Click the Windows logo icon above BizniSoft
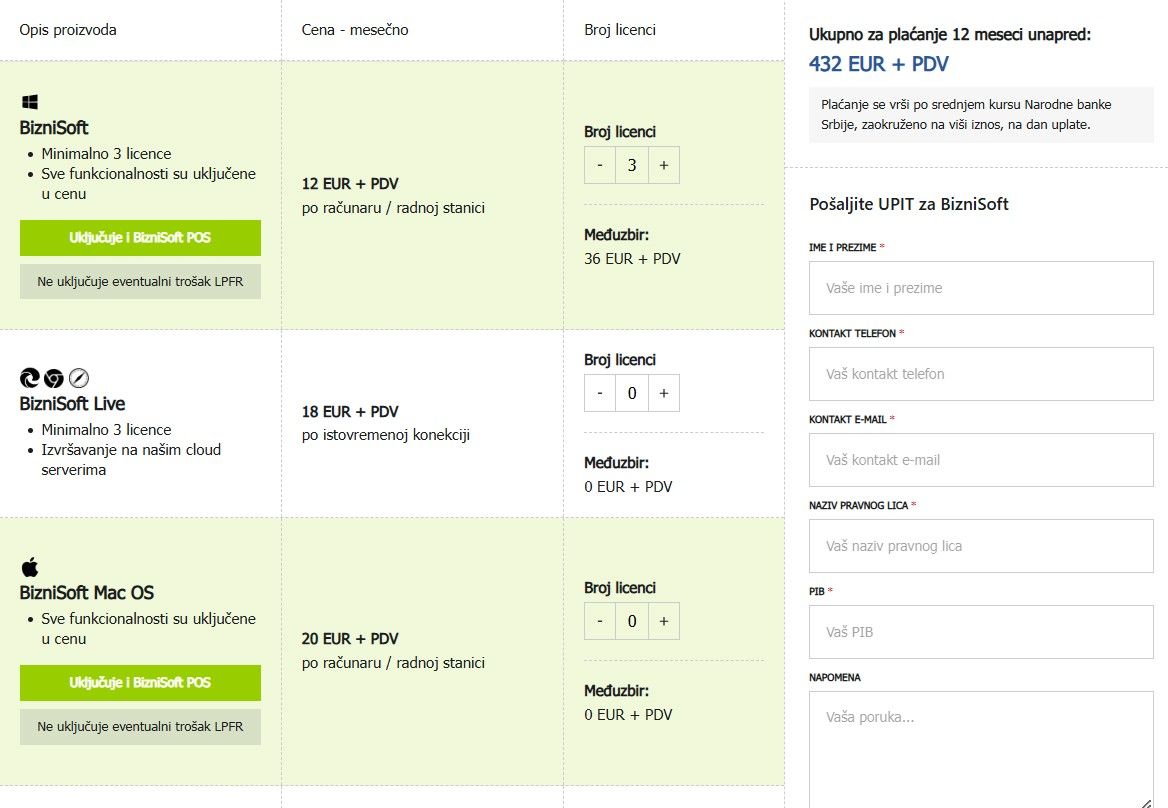Screen dimensions: 1168x808 (x=30, y=102)
